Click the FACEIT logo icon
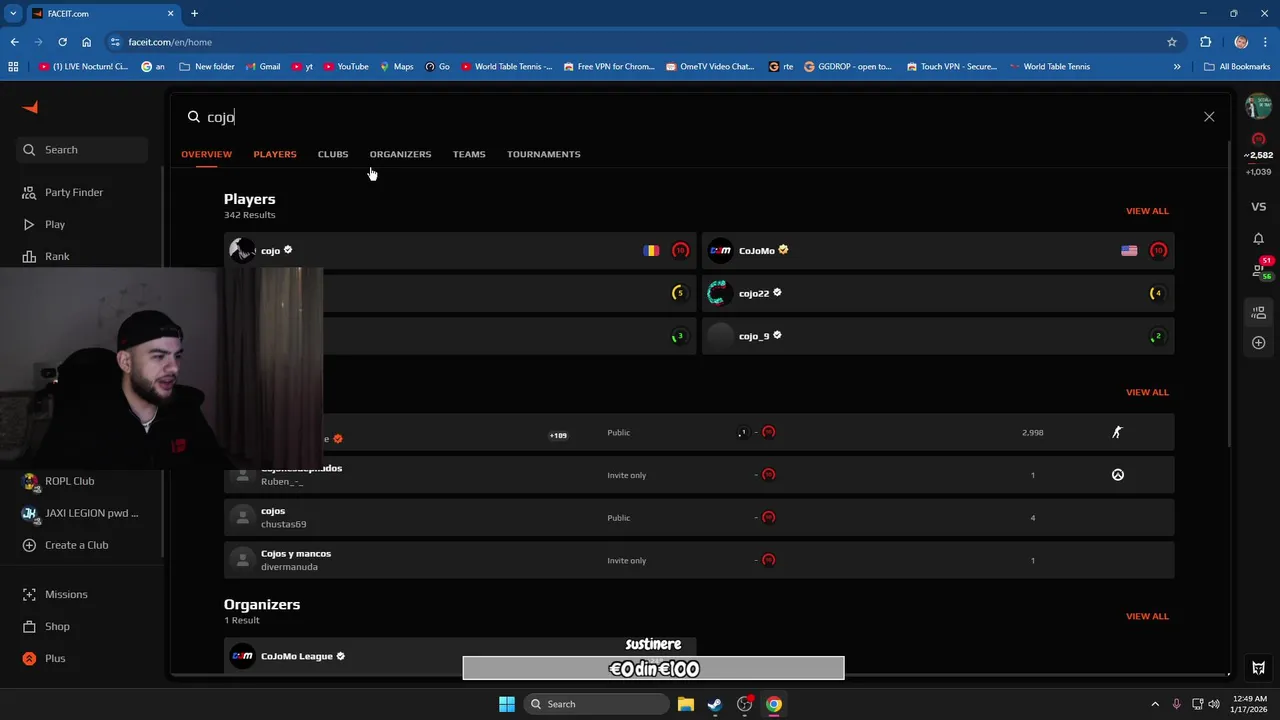The height and width of the screenshot is (720, 1280). 30,107
